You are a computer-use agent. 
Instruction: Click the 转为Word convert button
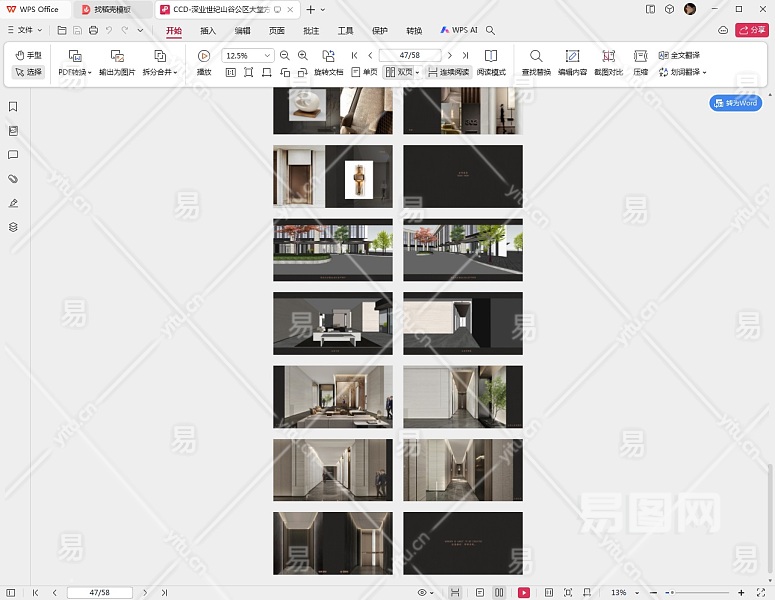(736, 103)
